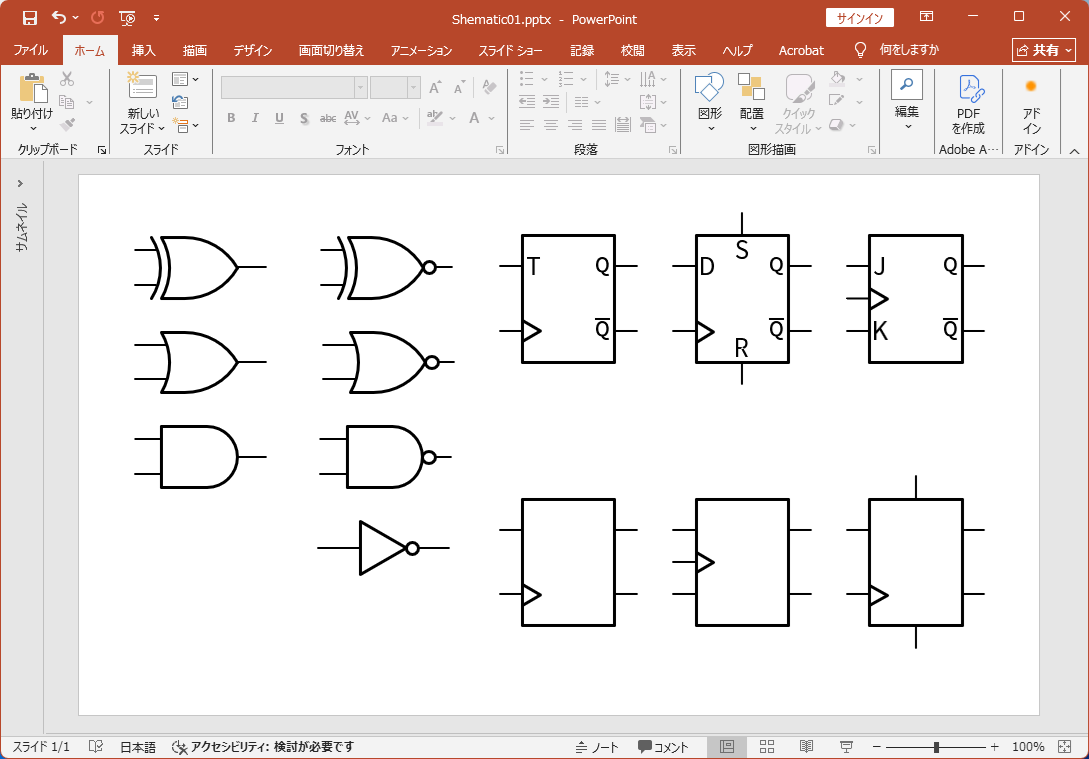The image size is (1089, 759).
Task: Open reading view from status bar
Action: [x=806, y=747]
